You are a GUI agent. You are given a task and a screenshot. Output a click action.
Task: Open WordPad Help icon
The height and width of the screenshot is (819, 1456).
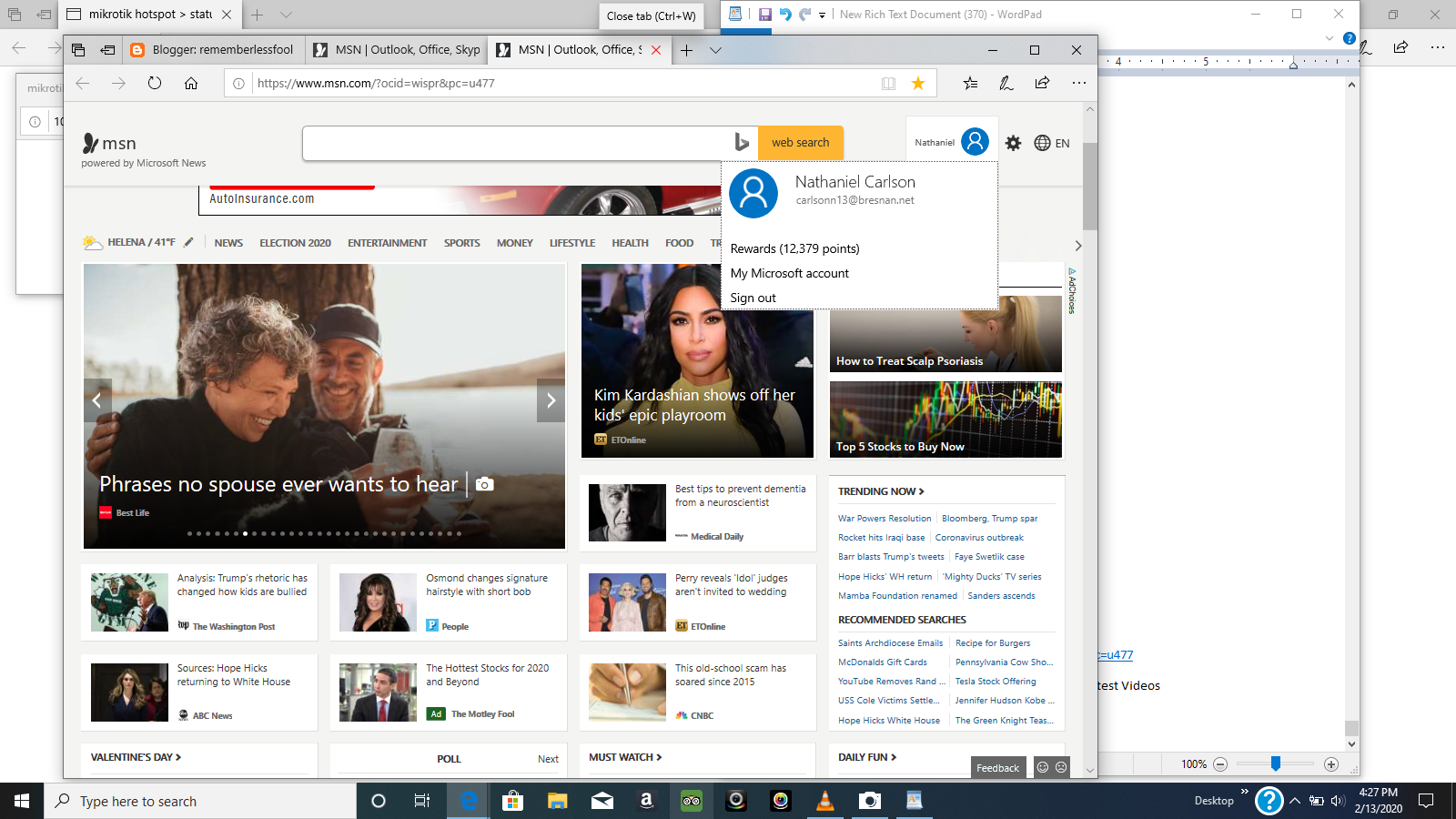(x=1350, y=38)
